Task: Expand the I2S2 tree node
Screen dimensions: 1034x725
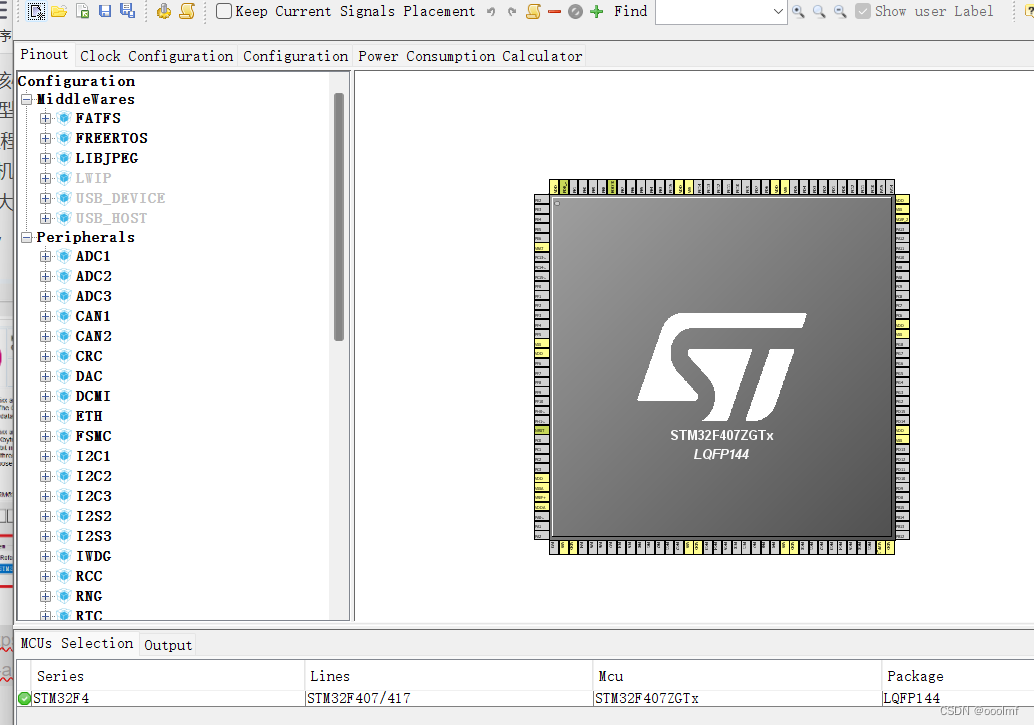Action: pos(45,516)
